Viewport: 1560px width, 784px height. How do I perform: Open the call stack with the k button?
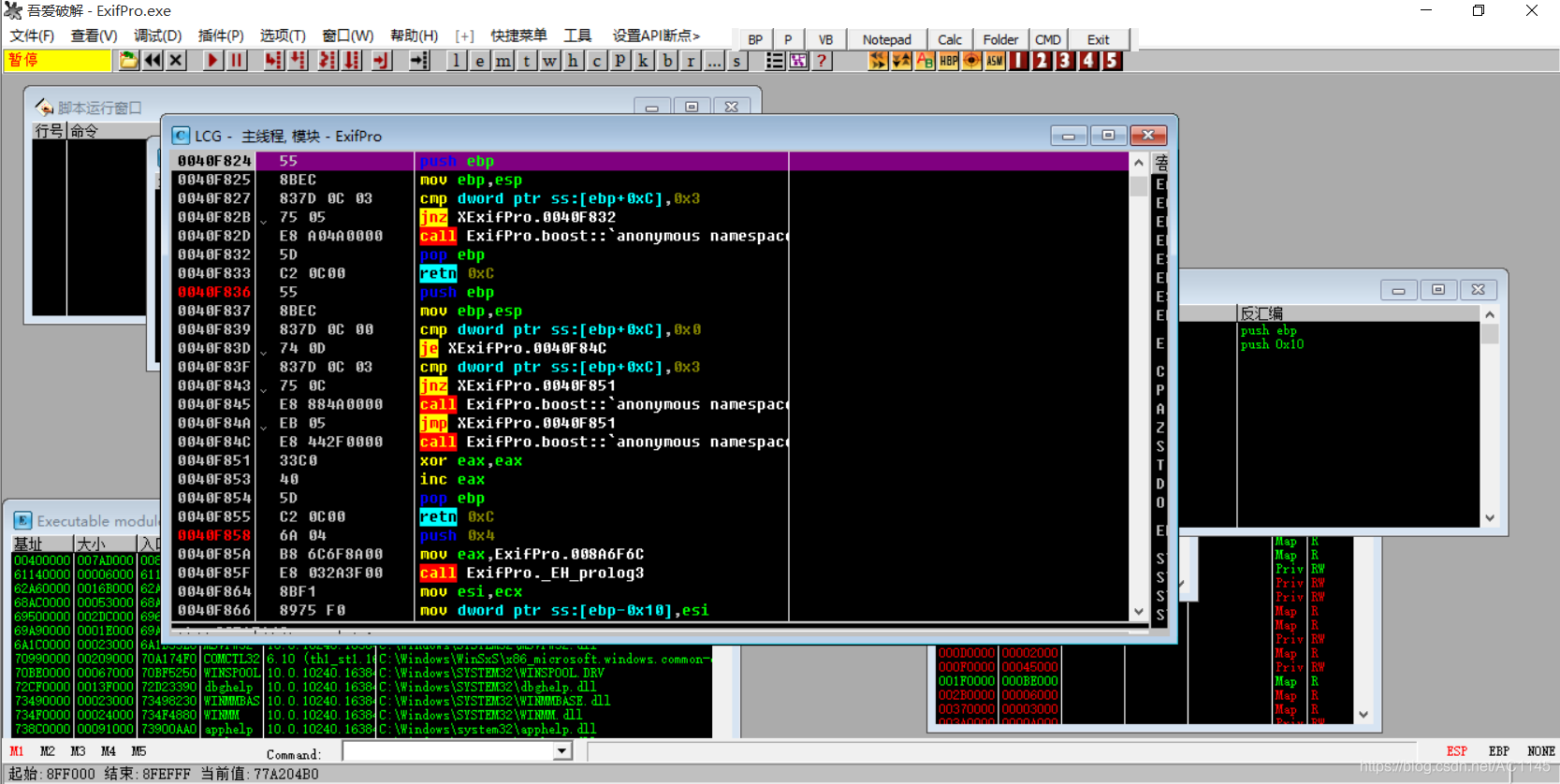click(643, 61)
